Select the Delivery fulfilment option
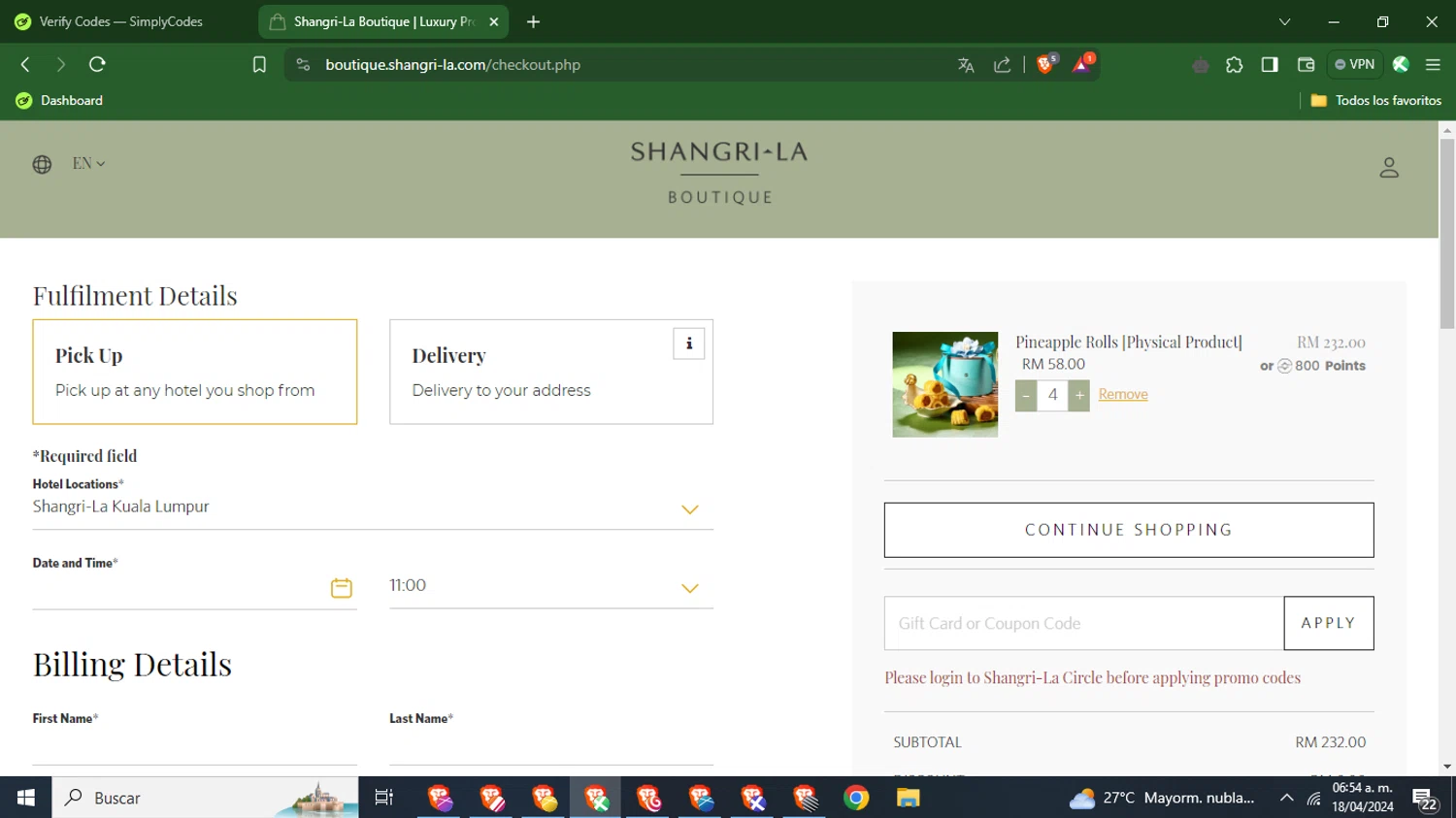The width and height of the screenshot is (1456, 818). coord(551,372)
